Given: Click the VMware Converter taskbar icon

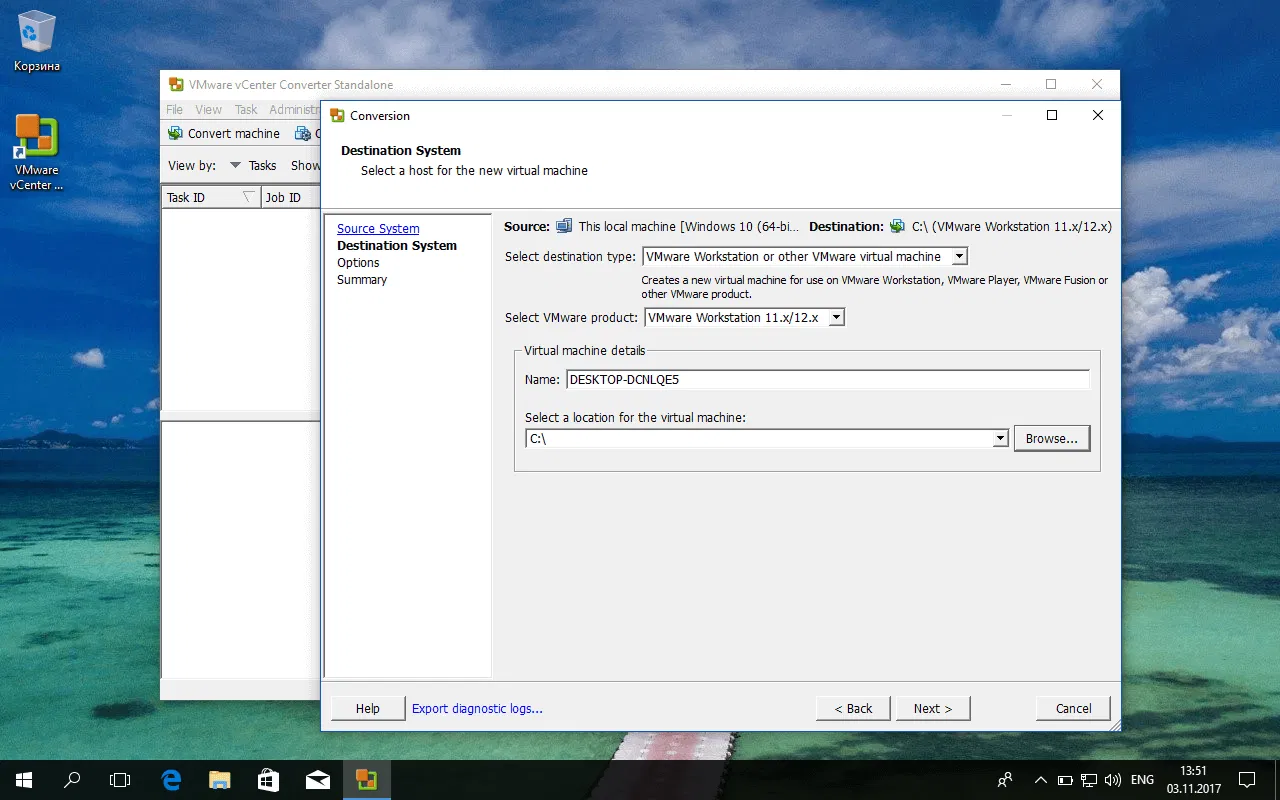Looking at the screenshot, I should [366, 779].
